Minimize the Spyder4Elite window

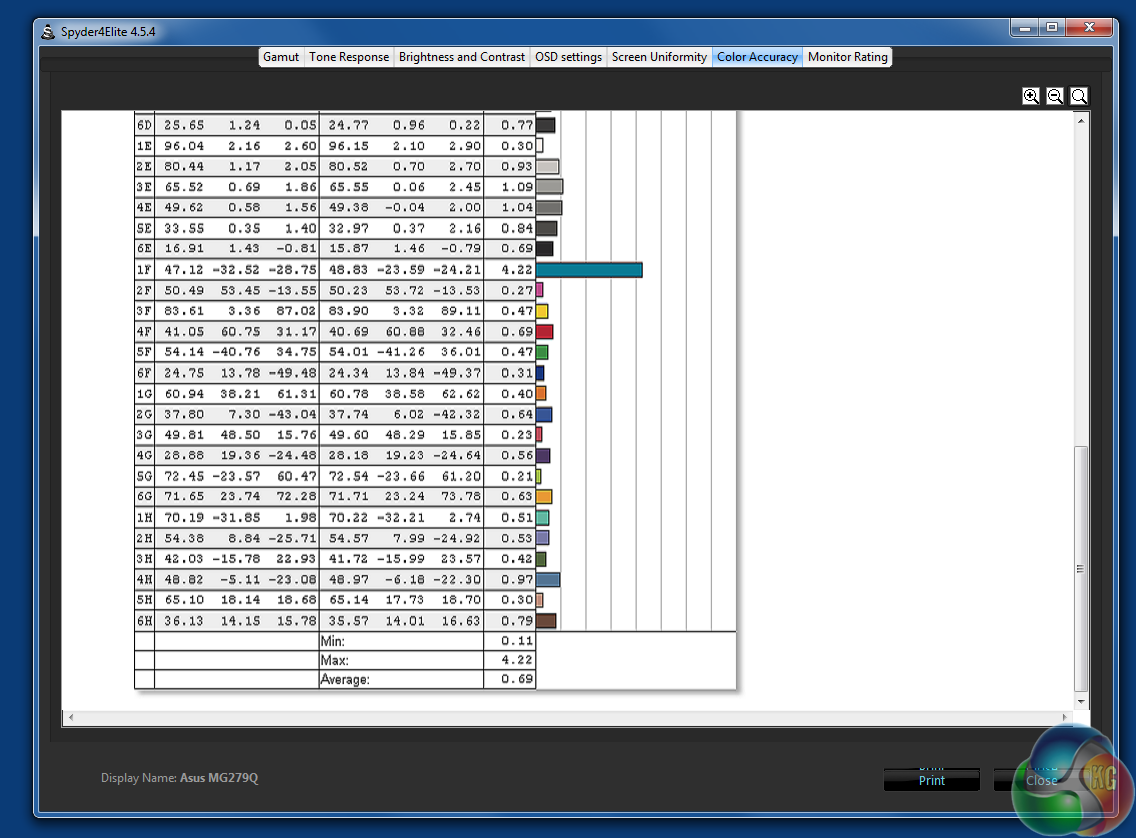tap(1025, 28)
